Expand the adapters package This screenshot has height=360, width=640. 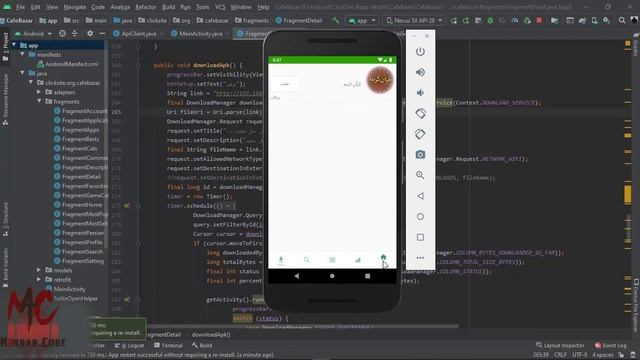[x=39, y=92]
